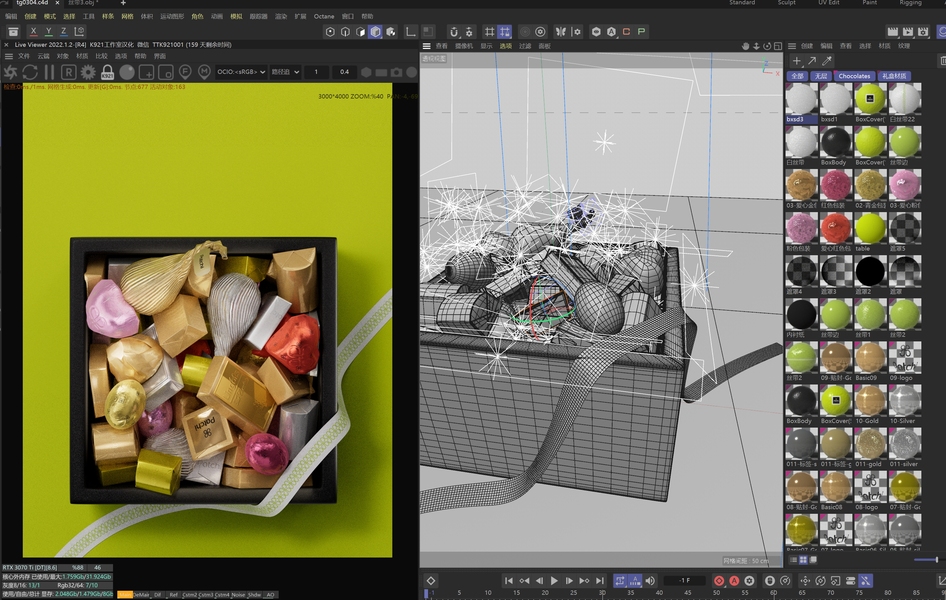Play the animation forward

click(x=554, y=581)
